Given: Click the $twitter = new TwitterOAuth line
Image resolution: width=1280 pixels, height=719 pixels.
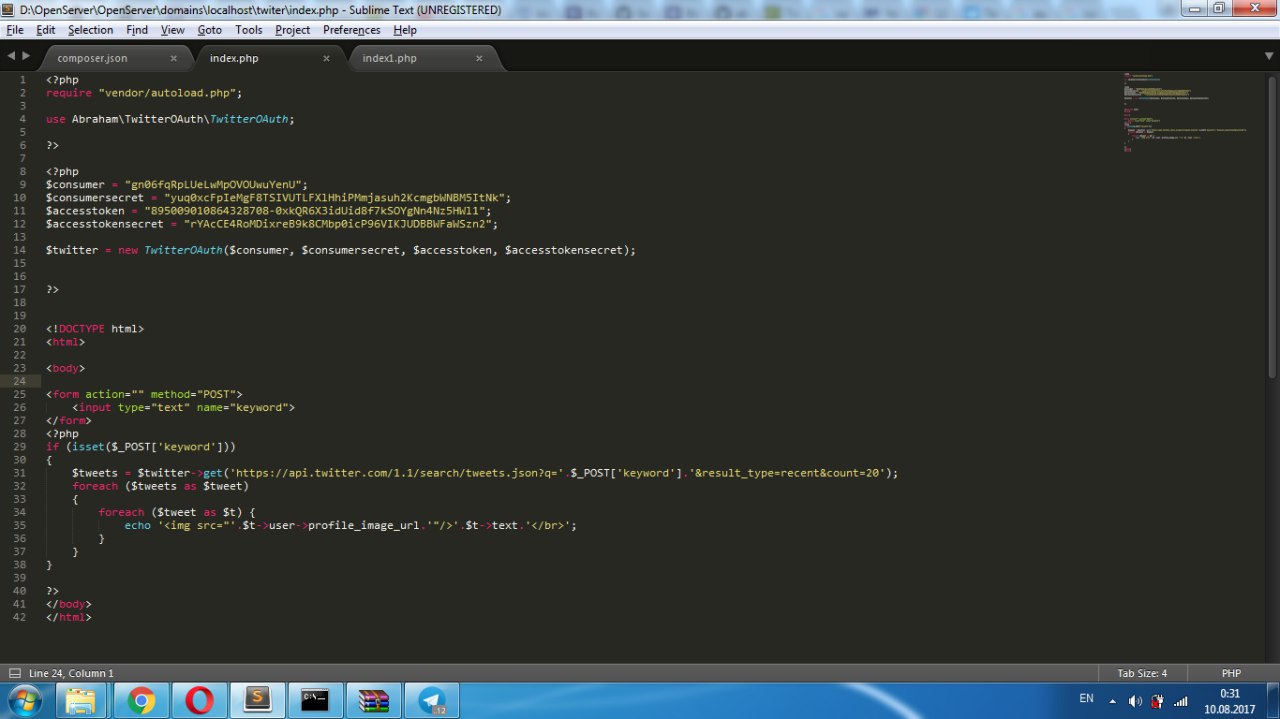Looking at the screenshot, I should click(341, 250).
